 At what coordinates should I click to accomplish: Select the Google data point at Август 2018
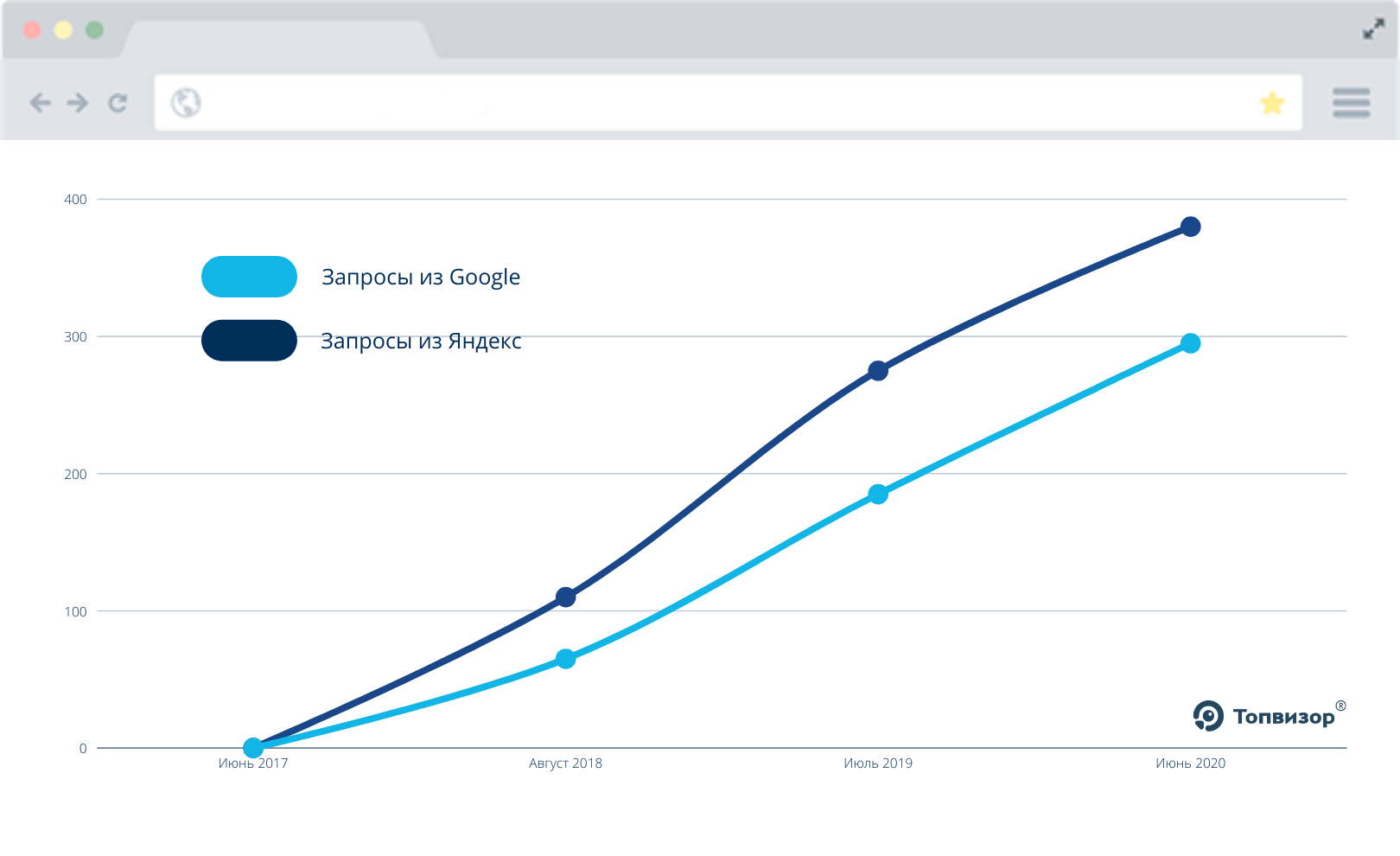click(565, 659)
